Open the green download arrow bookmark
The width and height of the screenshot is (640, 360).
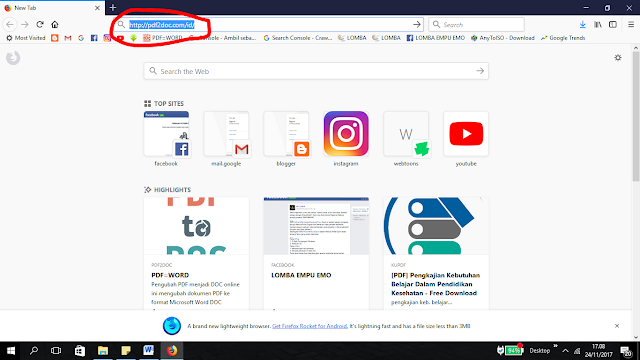coord(133,38)
